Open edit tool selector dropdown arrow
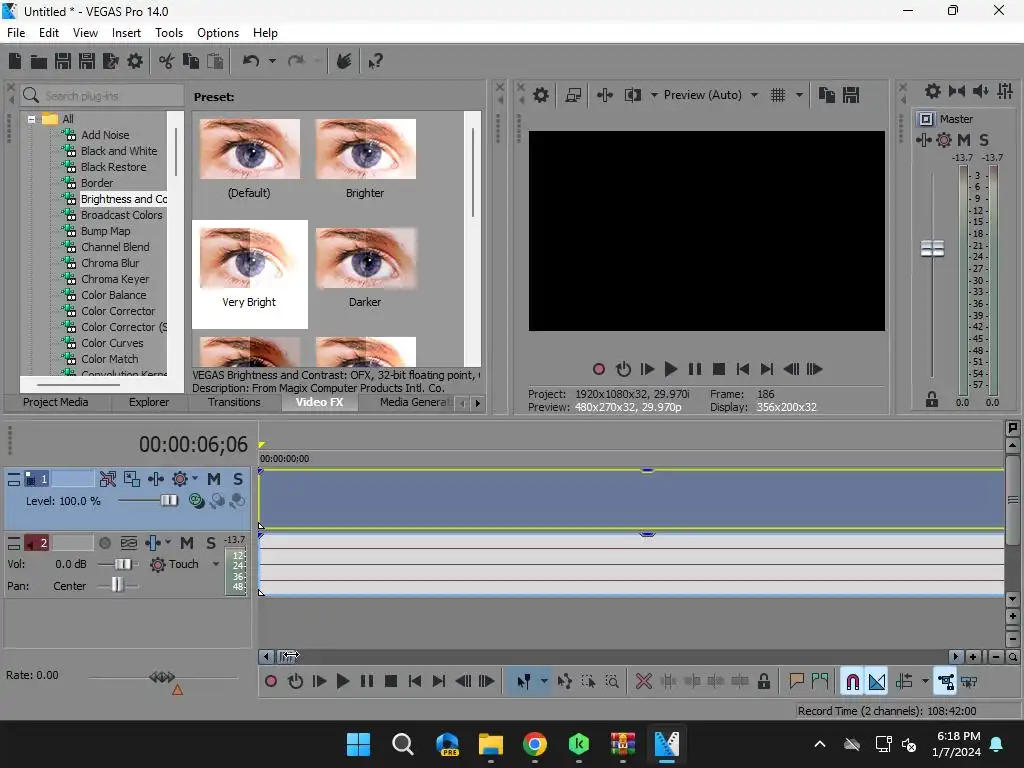This screenshot has width=1024, height=768. pyautogui.click(x=543, y=682)
